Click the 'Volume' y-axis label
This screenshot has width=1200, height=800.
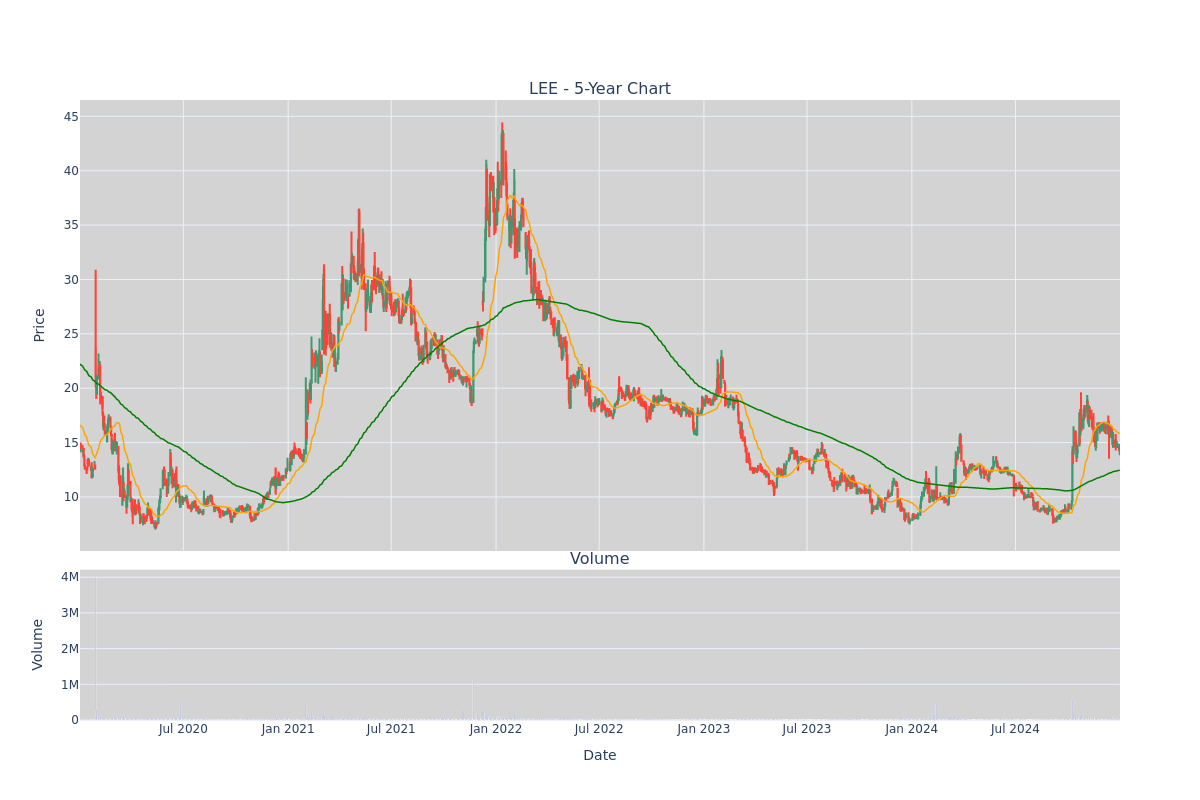point(39,644)
